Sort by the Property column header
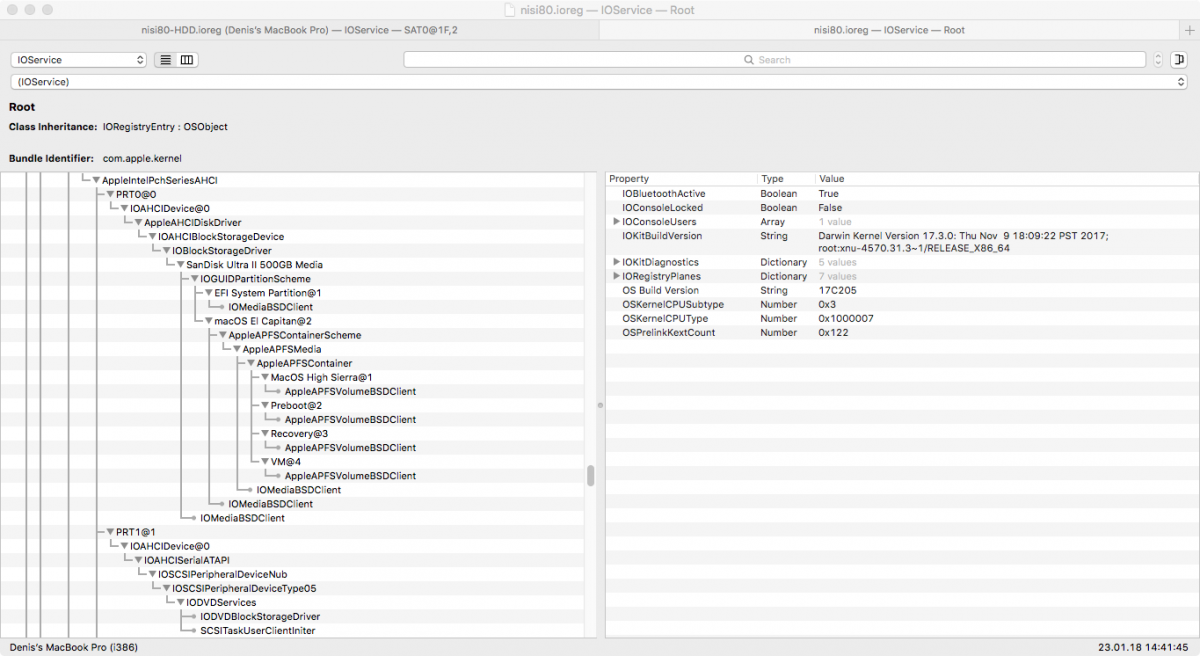The image size is (1200, 656). [680, 179]
